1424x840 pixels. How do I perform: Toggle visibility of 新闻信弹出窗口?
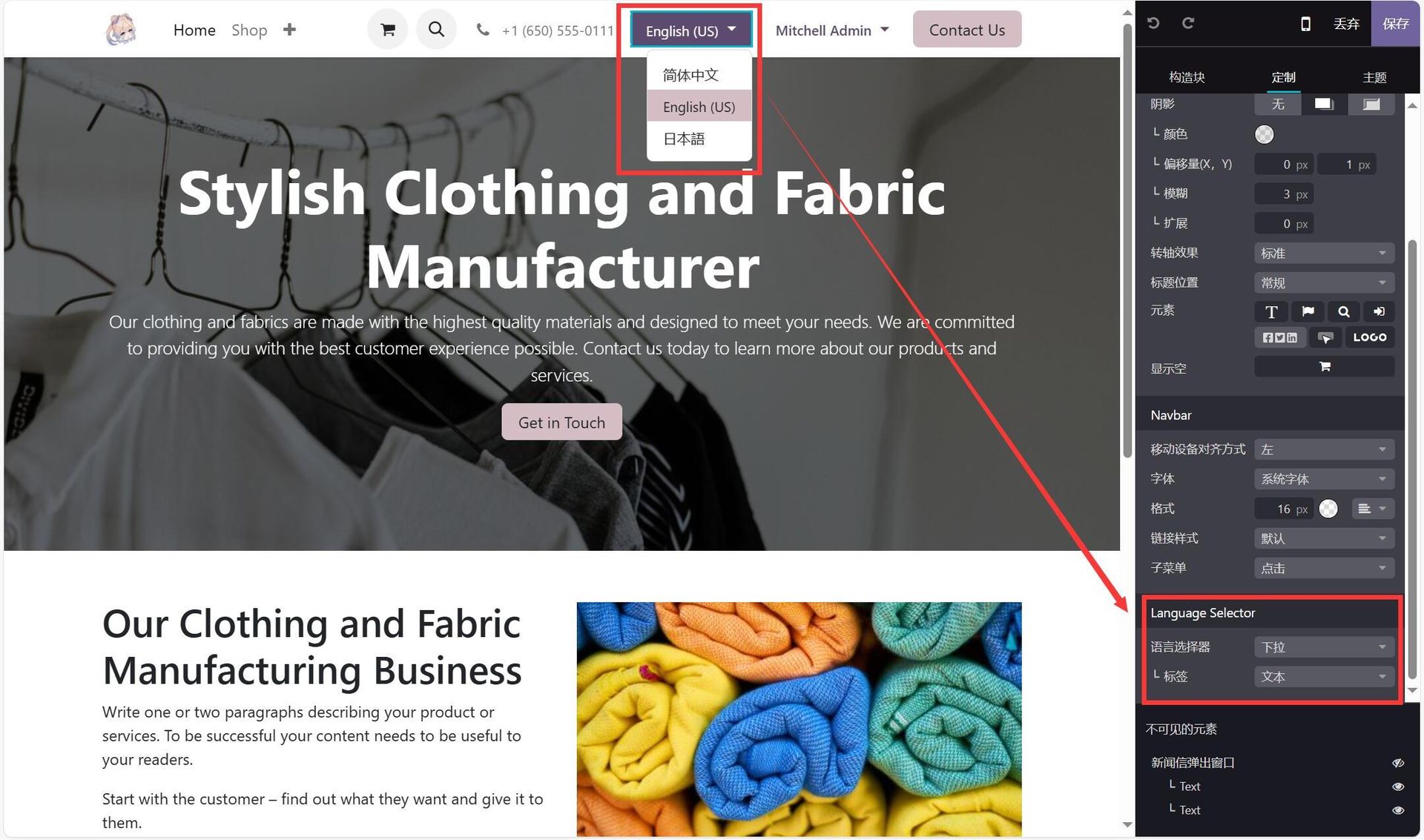click(1397, 763)
